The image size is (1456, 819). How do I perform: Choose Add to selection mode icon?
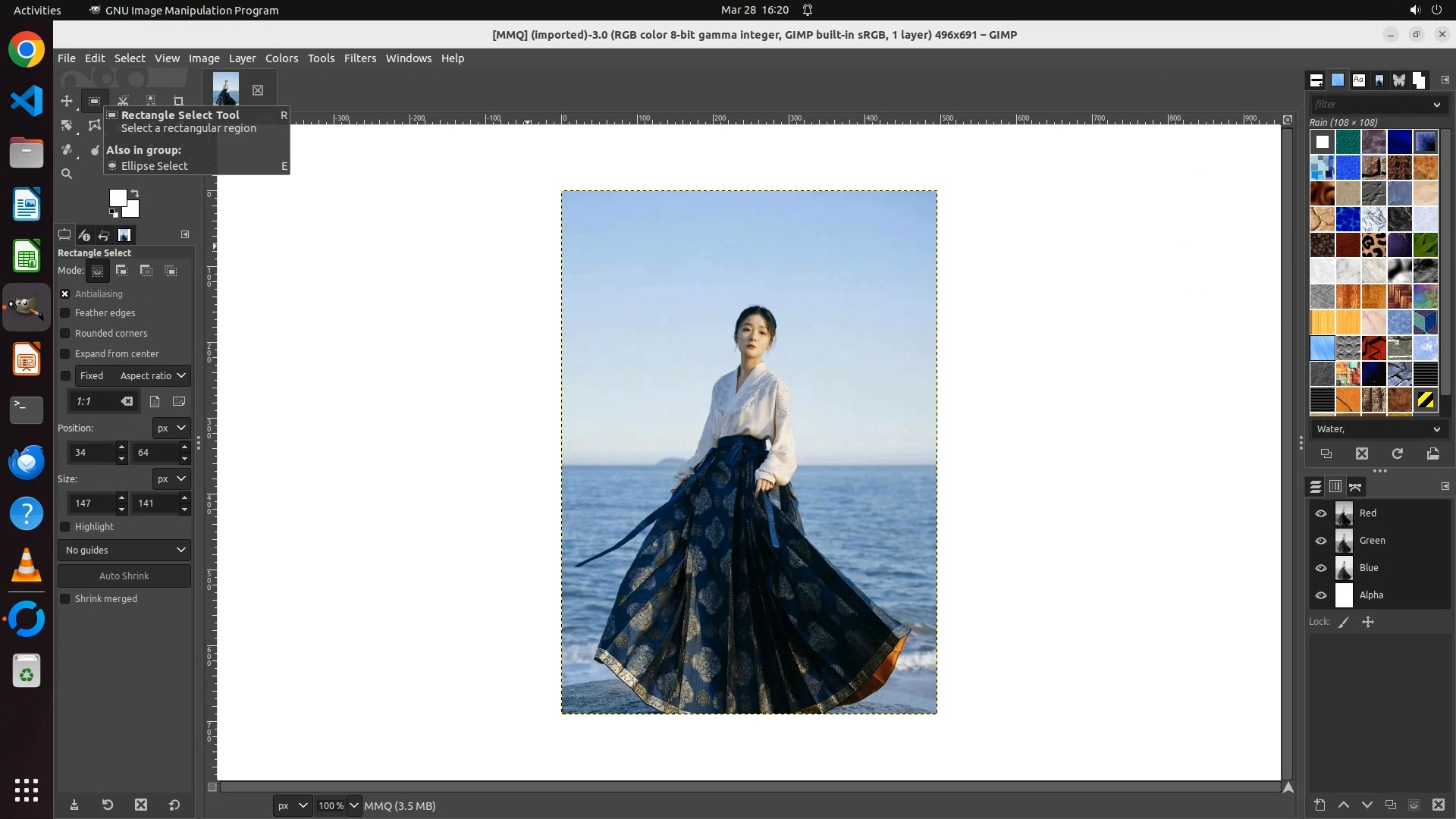tap(121, 271)
